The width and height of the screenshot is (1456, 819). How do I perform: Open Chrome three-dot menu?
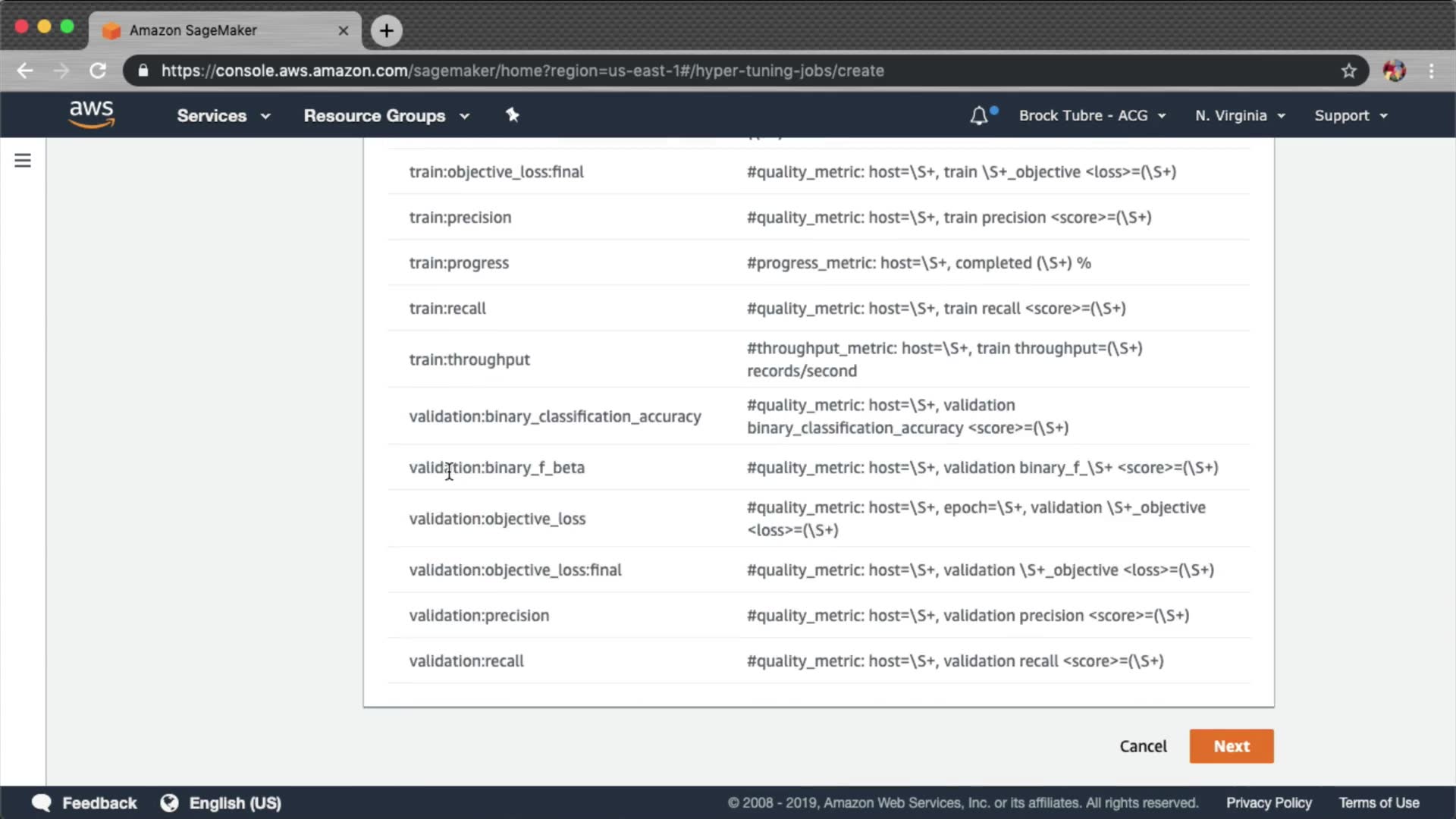tap(1431, 71)
